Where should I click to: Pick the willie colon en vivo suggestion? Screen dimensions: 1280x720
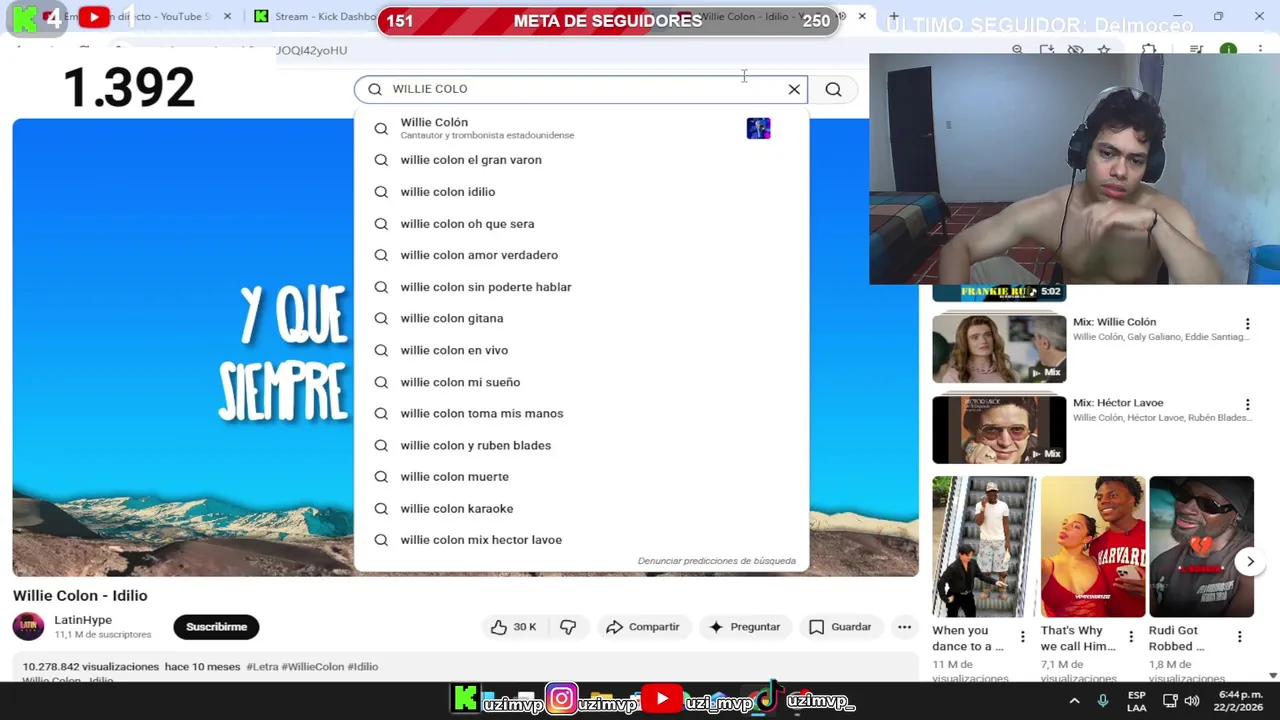click(580, 350)
